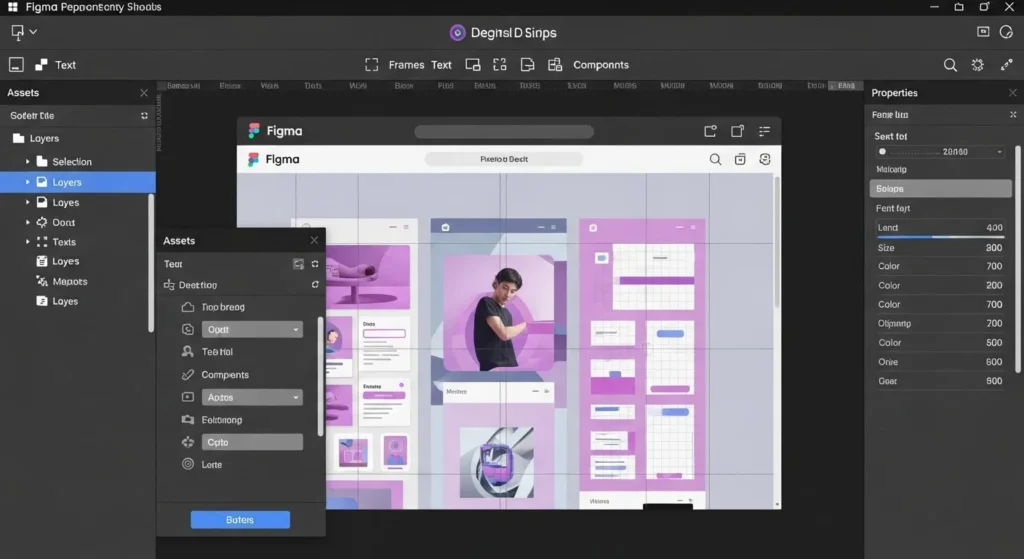Click the Components icon in the toolbar
The image size is (1024, 559).
tap(555, 65)
